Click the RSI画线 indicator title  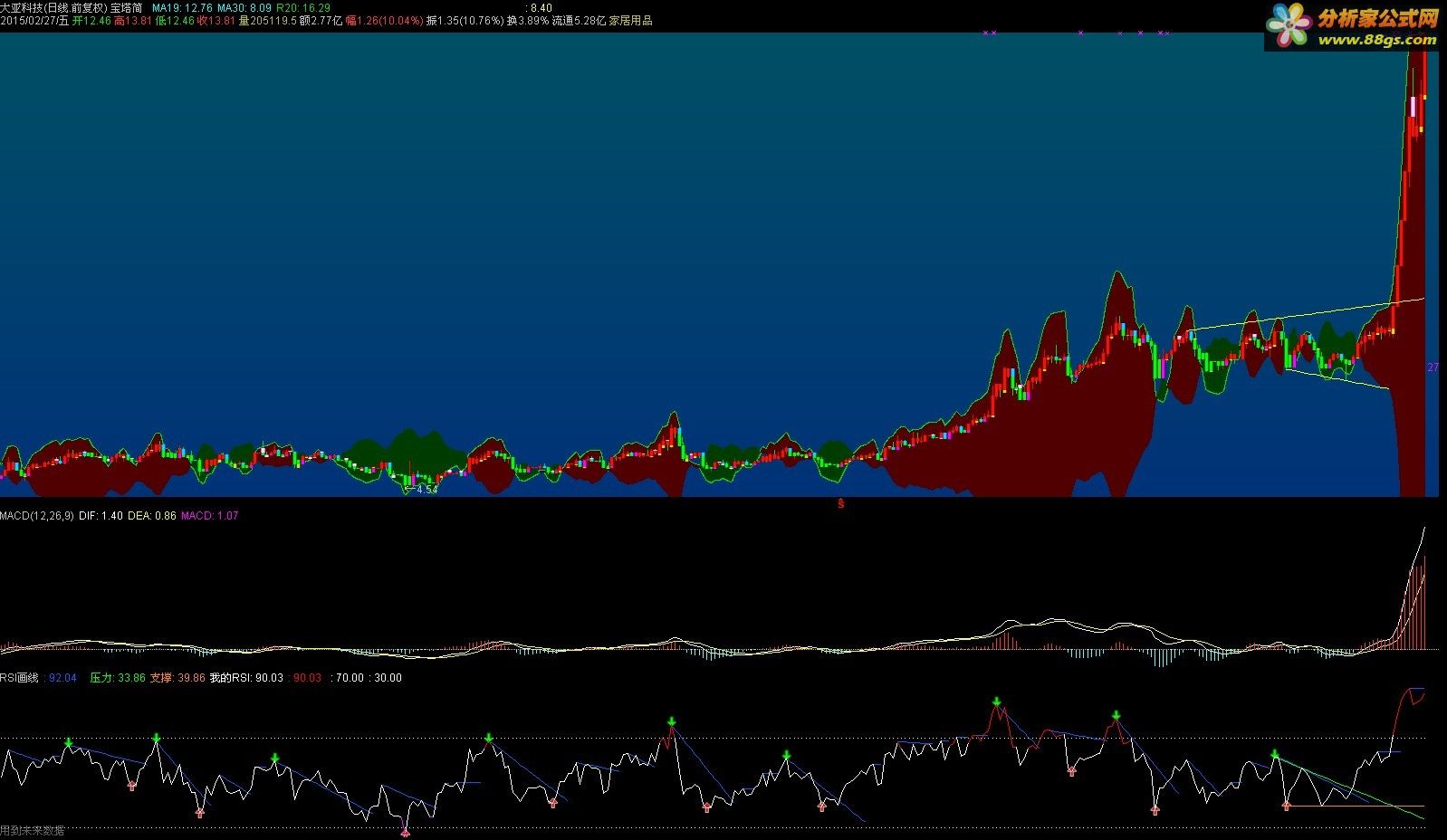[x=19, y=677]
